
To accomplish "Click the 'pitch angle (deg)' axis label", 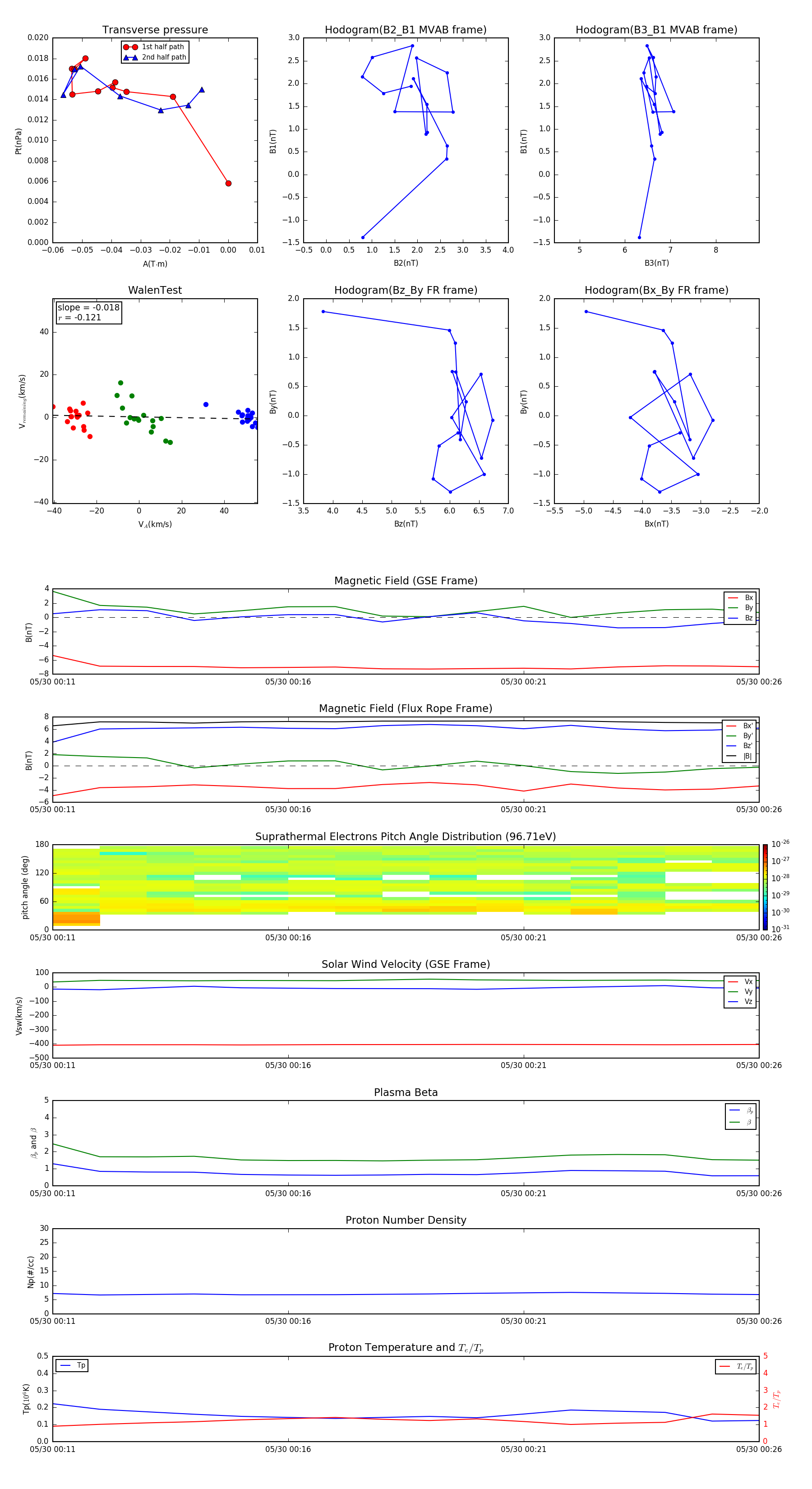I will pyautogui.click(x=25, y=887).
